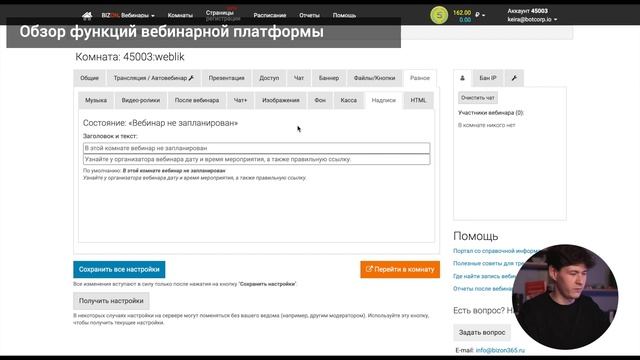Open the participants user icon tab
Screen dimensions: 640x360
(x=462, y=78)
